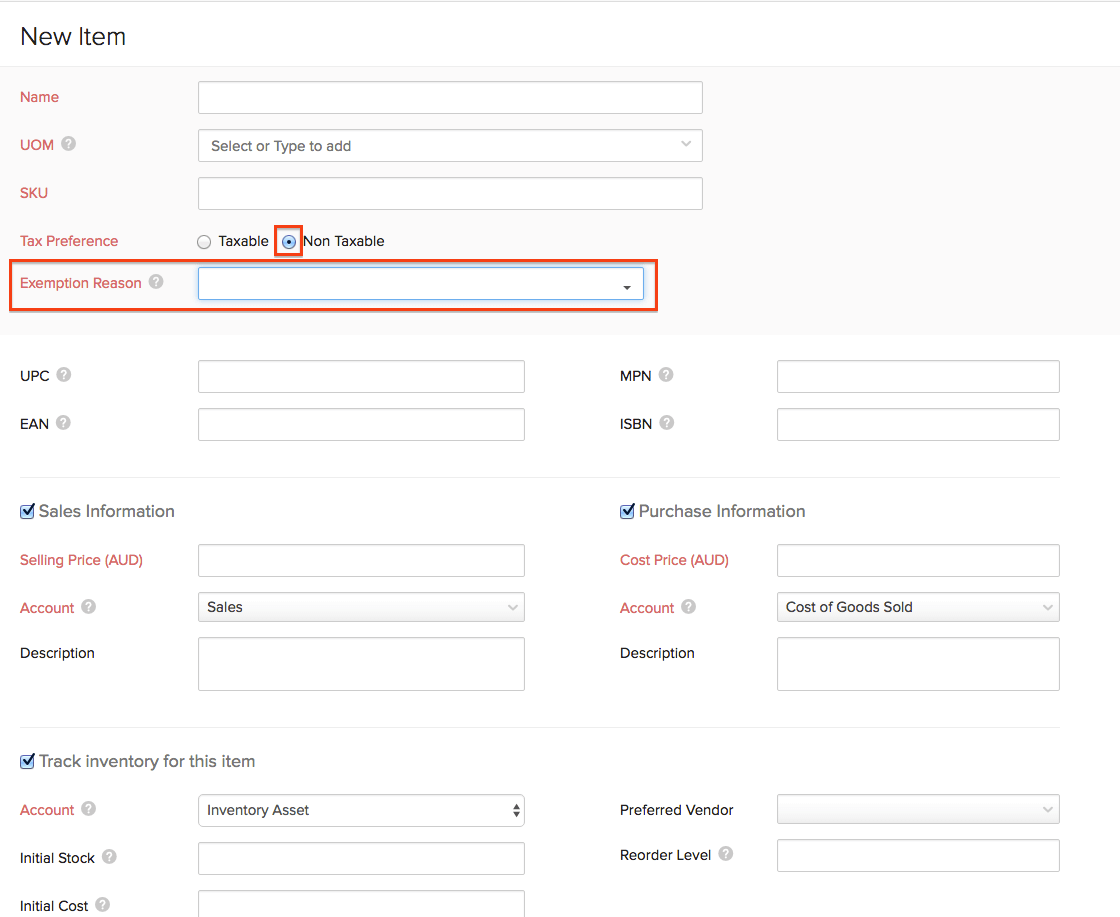Click the help icon next to UOM
The height and width of the screenshot is (917, 1120).
[68, 144]
